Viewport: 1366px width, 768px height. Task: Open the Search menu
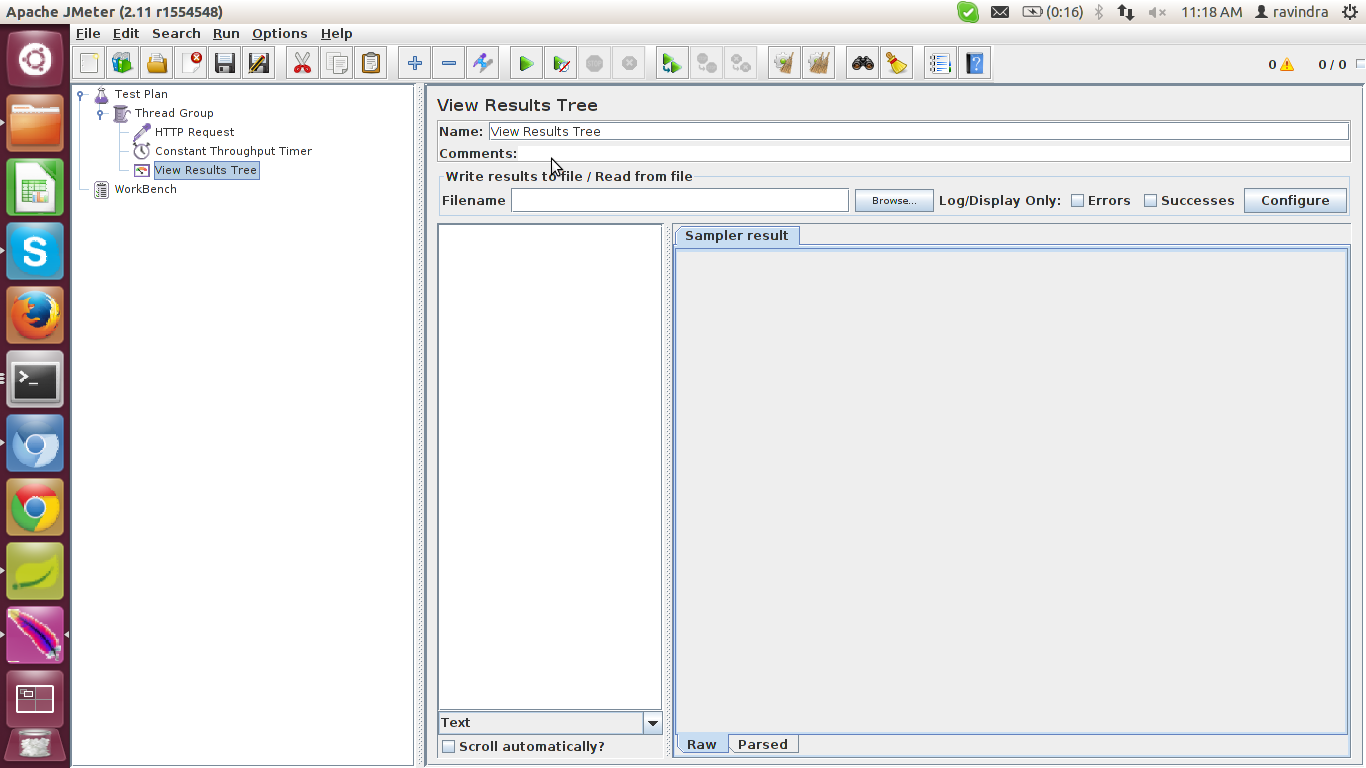[176, 34]
